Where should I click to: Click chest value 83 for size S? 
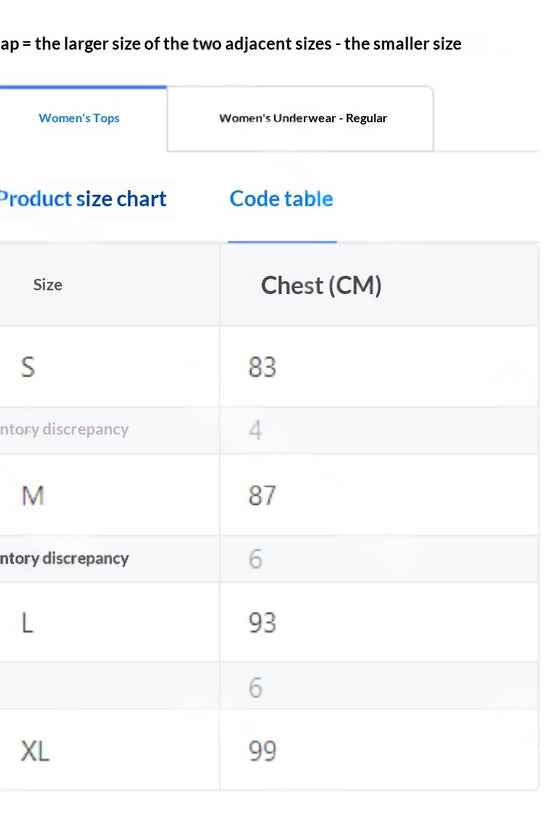pos(262,367)
